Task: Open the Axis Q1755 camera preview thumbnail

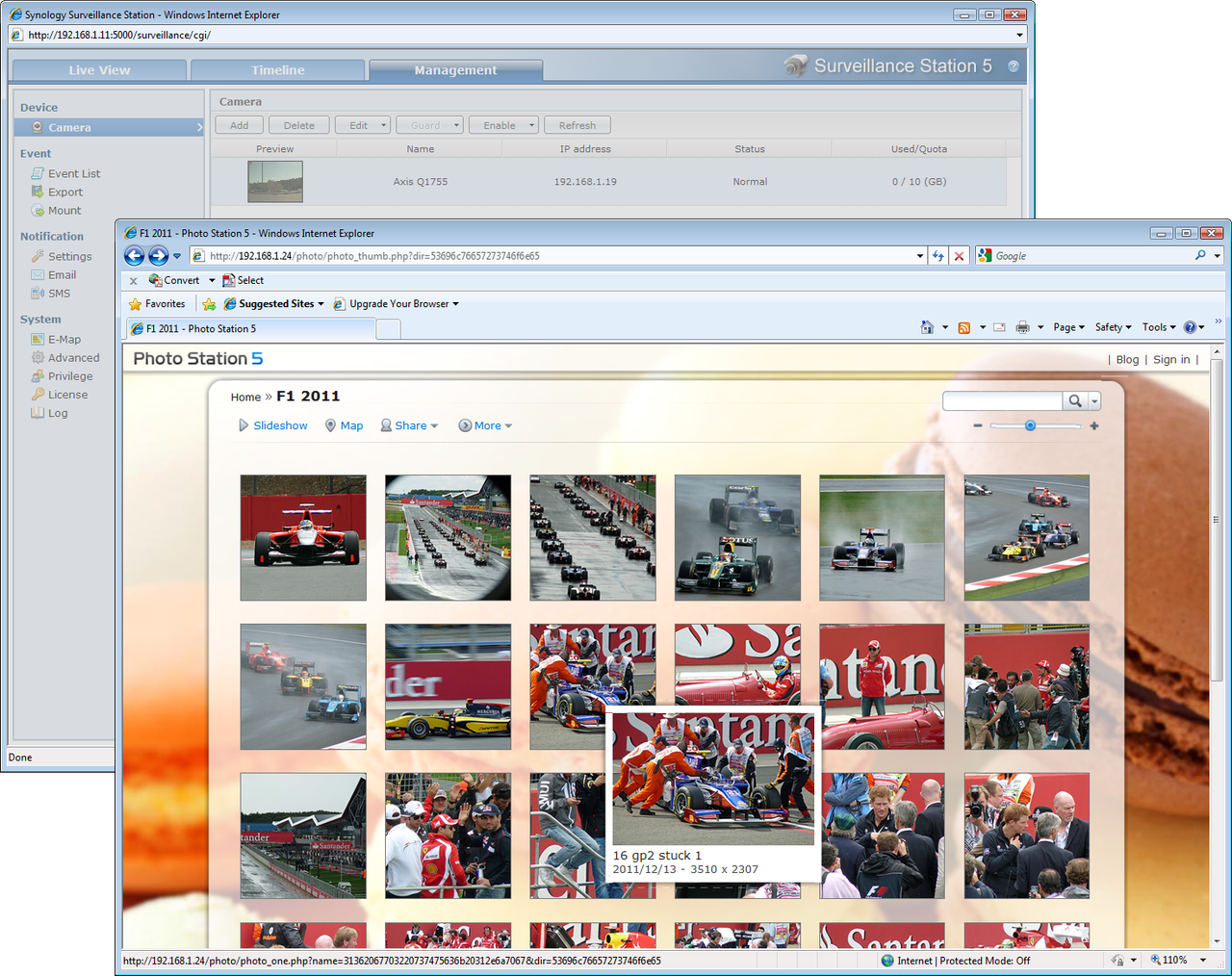Action: (x=275, y=182)
